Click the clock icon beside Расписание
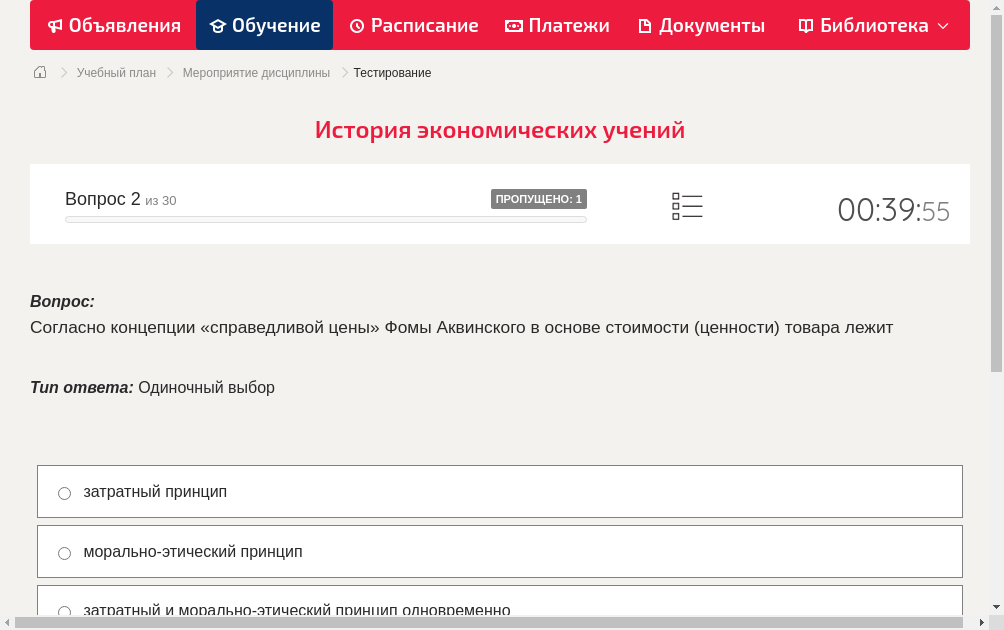The width and height of the screenshot is (1004, 630). coord(357,26)
